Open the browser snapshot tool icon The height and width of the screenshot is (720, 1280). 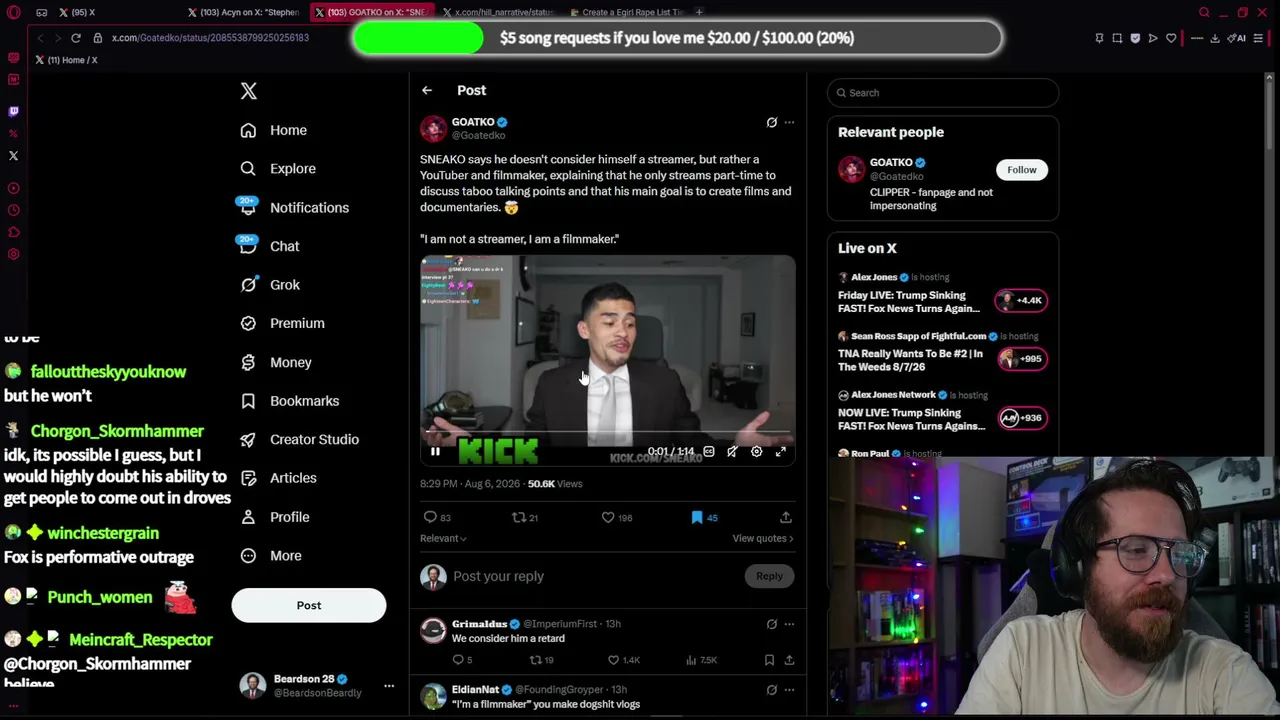pos(1117,38)
